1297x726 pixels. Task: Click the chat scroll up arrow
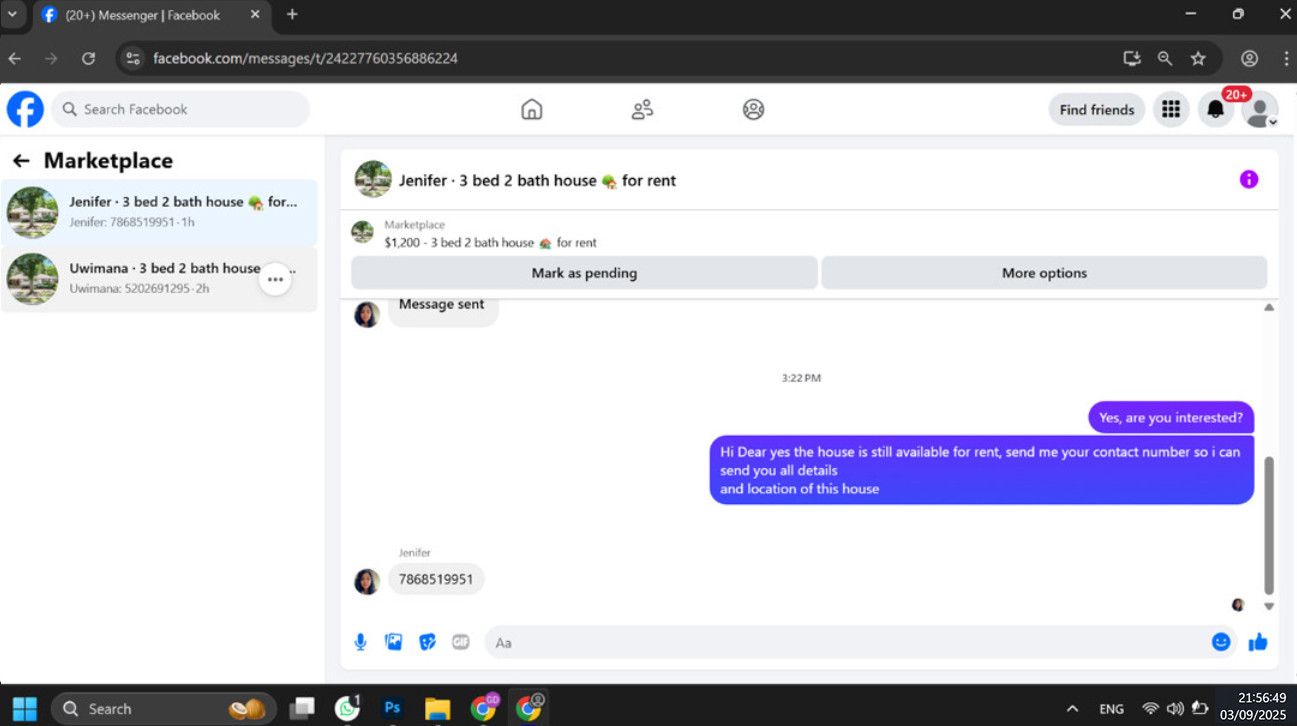1268,307
